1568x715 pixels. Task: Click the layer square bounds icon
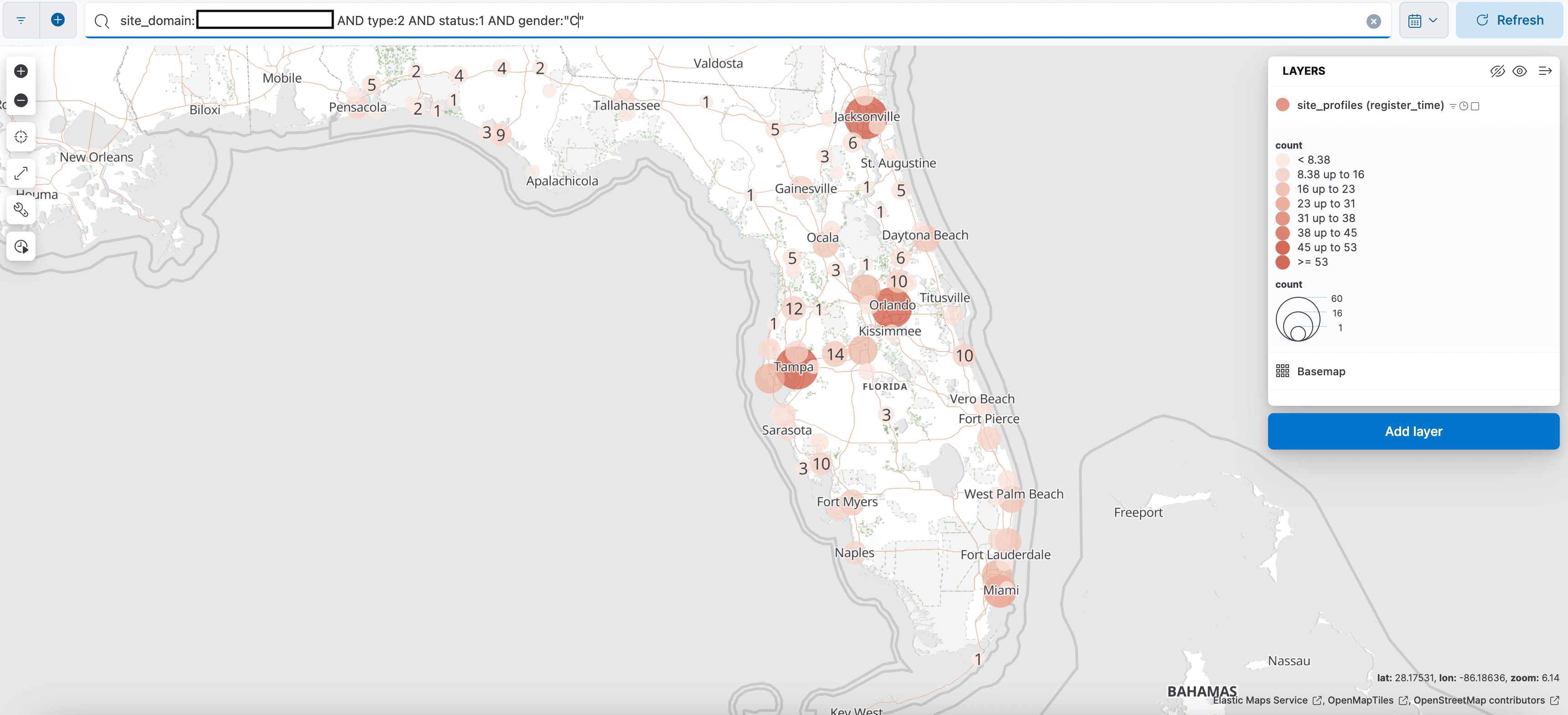(x=1475, y=106)
